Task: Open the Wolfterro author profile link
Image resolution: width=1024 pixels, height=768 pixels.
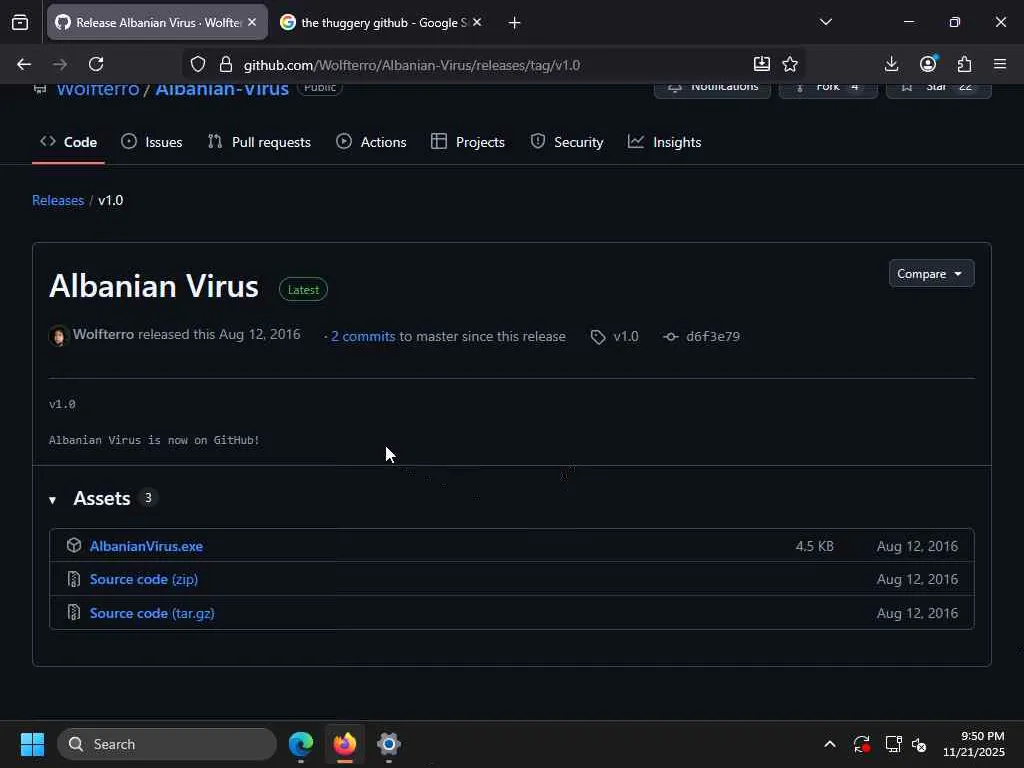Action: point(103,334)
